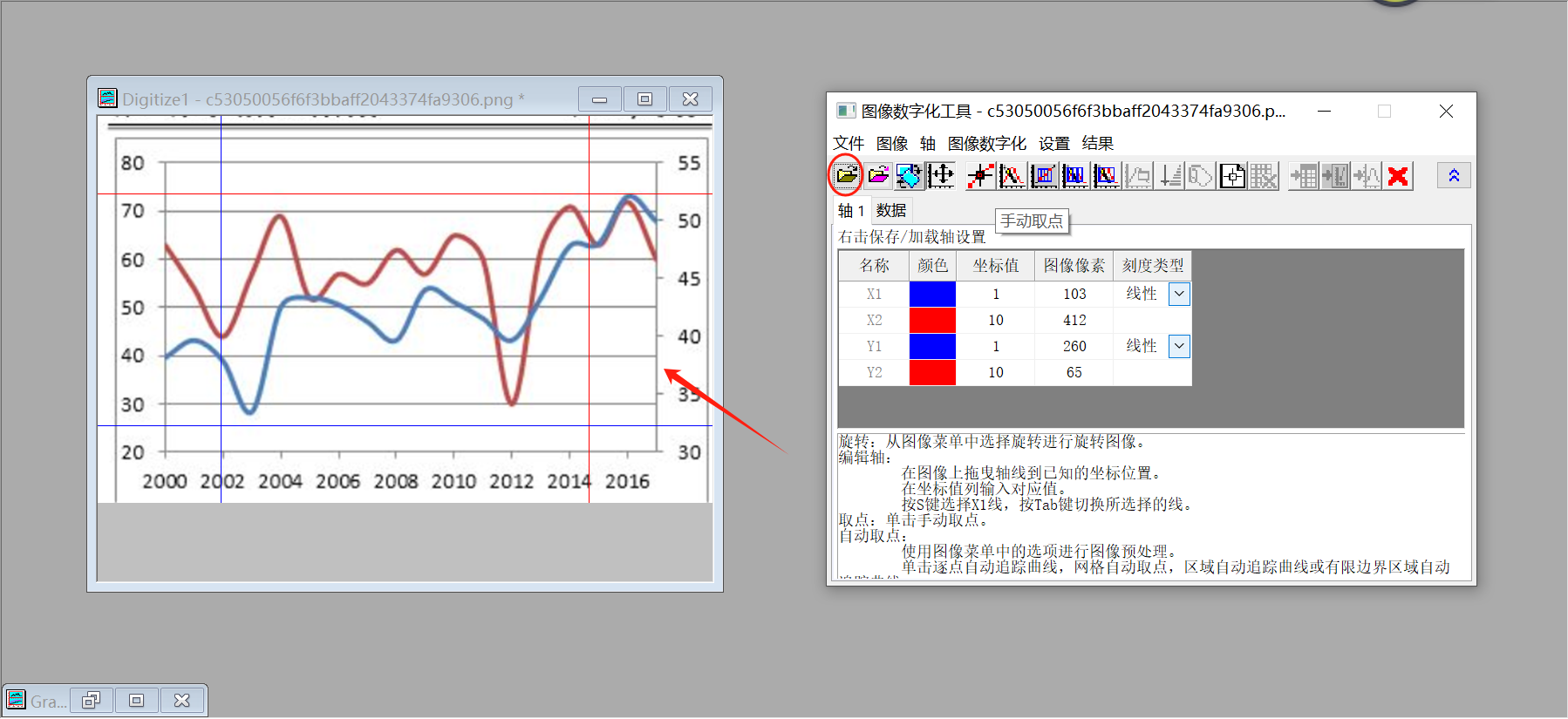Image resolution: width=1568 pixels, height=719 pixels.
Task: Click the arrow-into-table toolbar icon
Action: [1304, 176]
